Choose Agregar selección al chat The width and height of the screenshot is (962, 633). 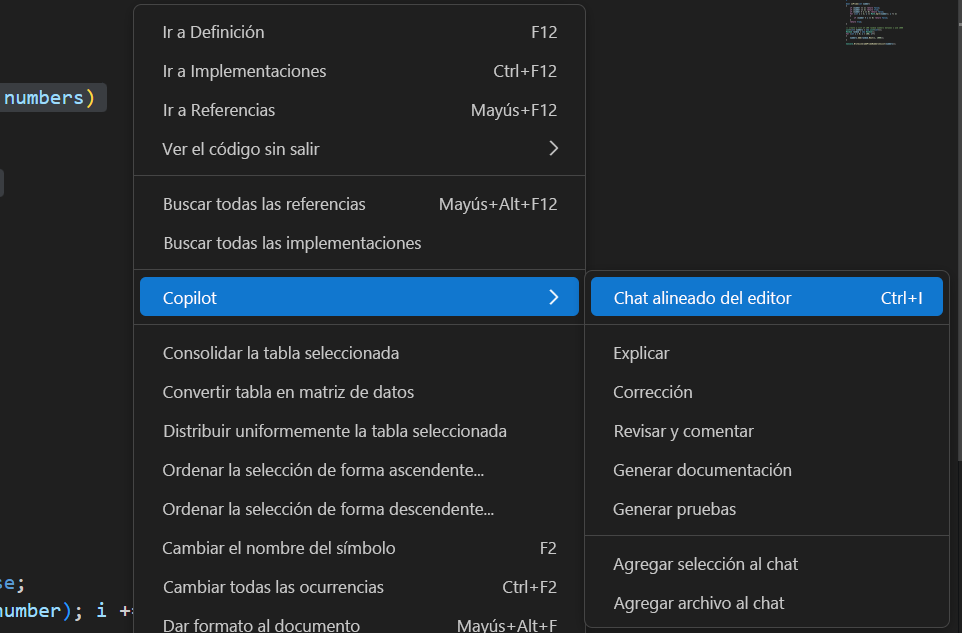click(x=705, y=564)
